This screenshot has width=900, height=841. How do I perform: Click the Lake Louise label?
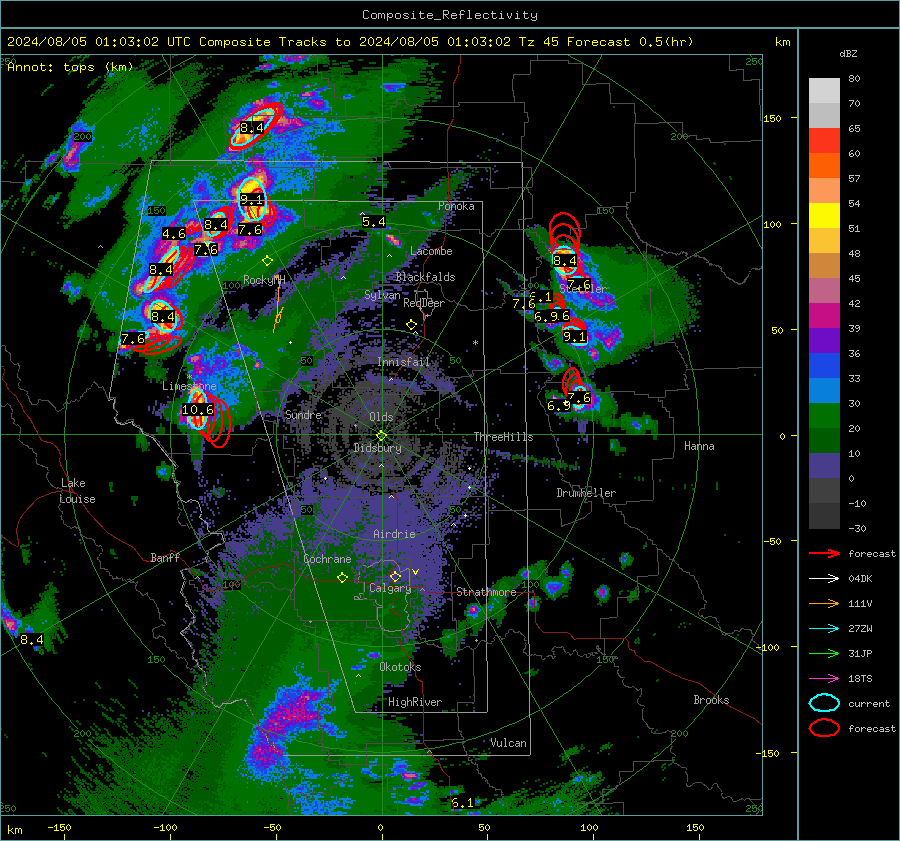(x=77, y=491)
